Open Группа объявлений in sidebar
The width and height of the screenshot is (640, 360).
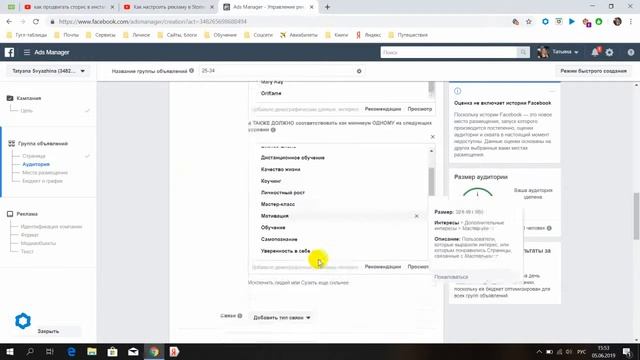pyautogui.click(x=43, y=144)
